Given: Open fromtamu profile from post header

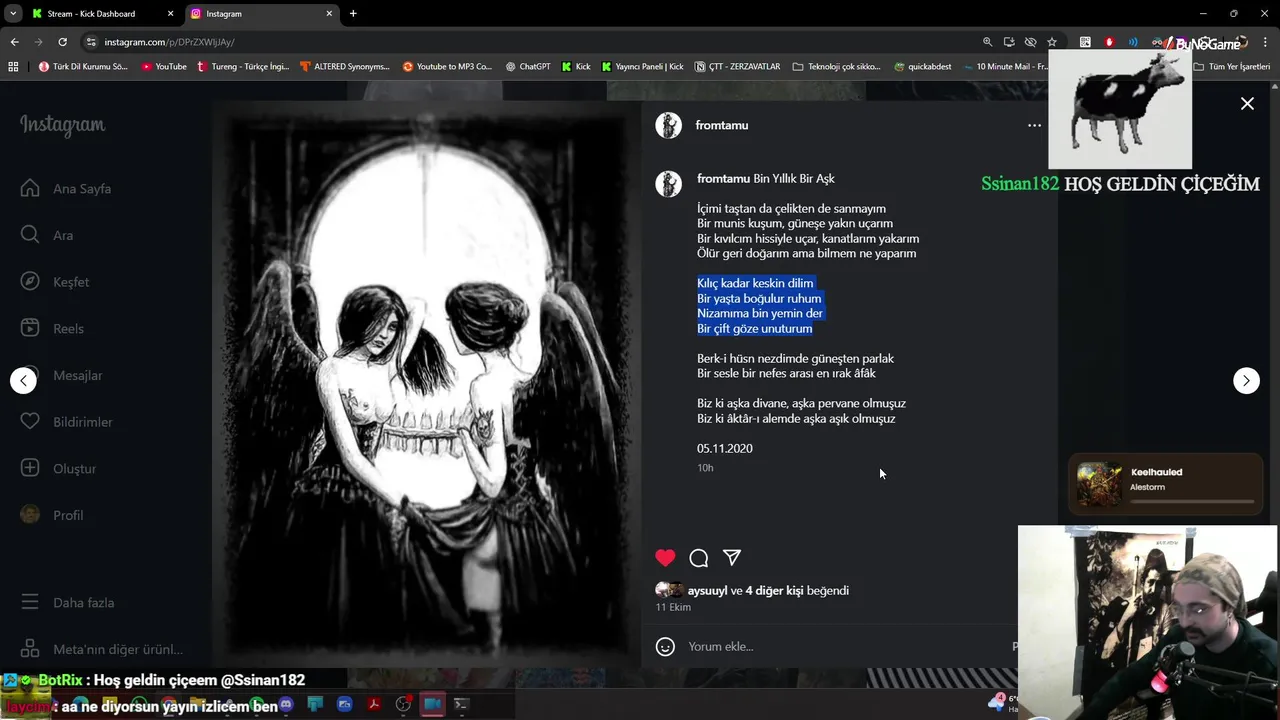Looking at the screenshot, I should click(722, 125).
